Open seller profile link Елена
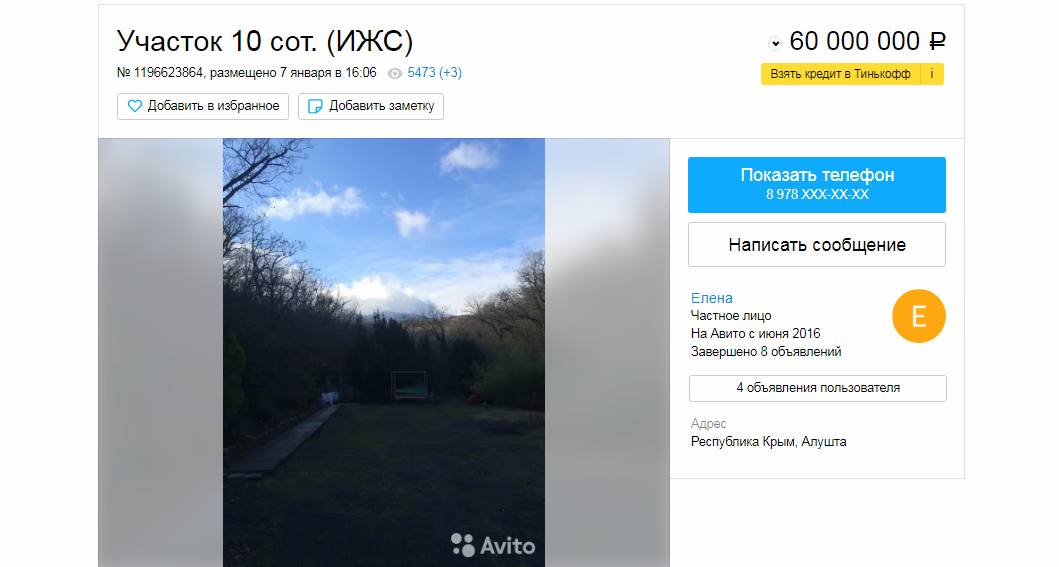This screenshot has height=567, width=1059. click(711, 298)
